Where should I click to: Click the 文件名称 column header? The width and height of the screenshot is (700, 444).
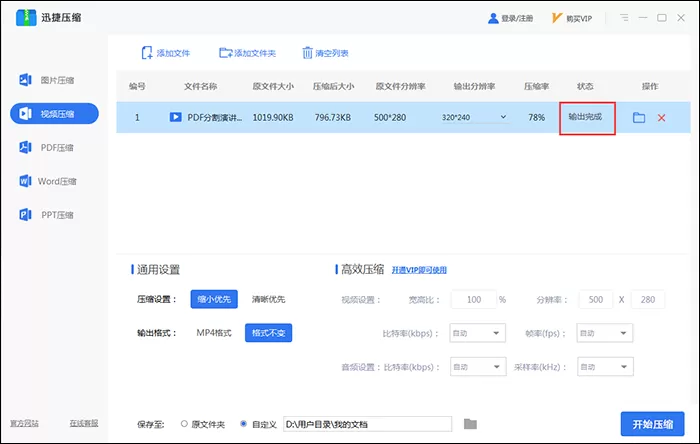[x=200, y=86]
